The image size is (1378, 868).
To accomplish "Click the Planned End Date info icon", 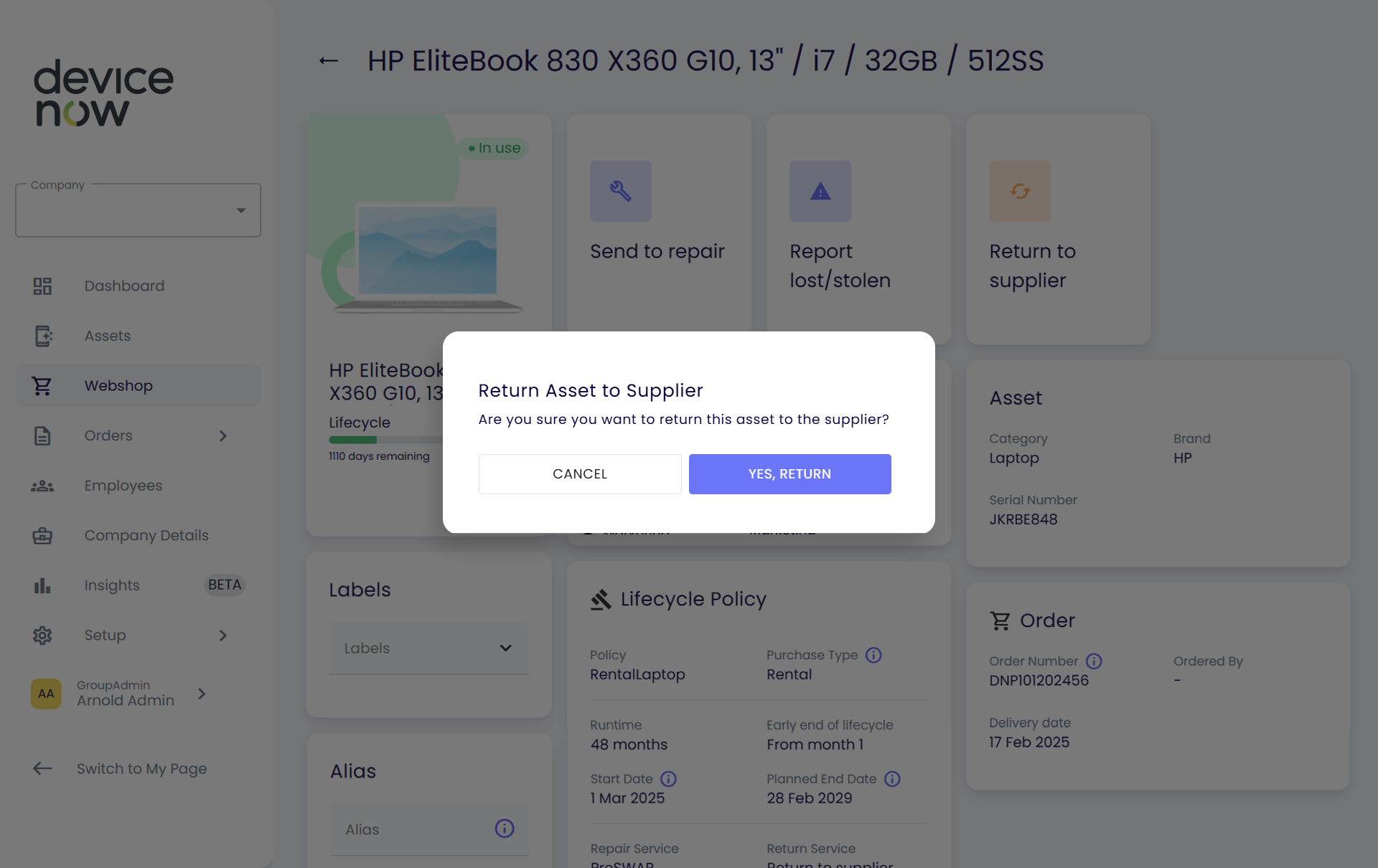I will [892, 779].
